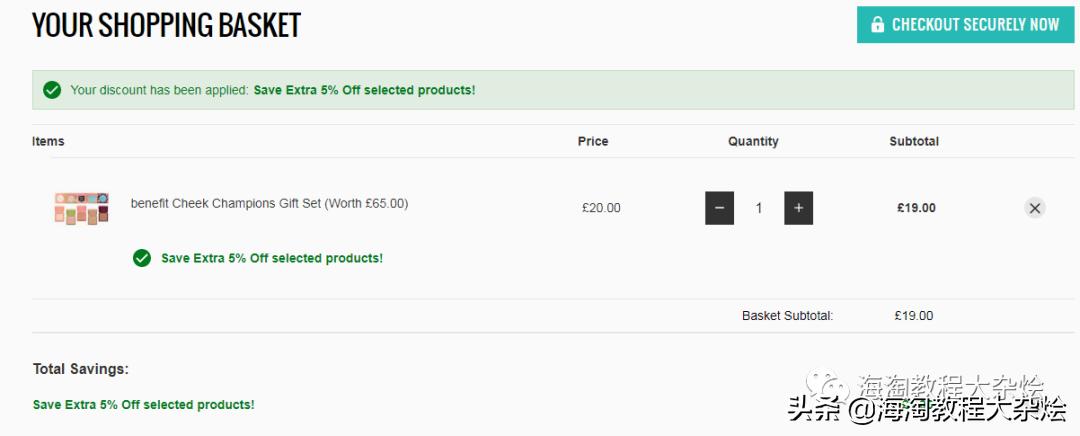Open the benefit Cheek Champions product thumbnail
1080x436 pixels.
tap(81, 208)
